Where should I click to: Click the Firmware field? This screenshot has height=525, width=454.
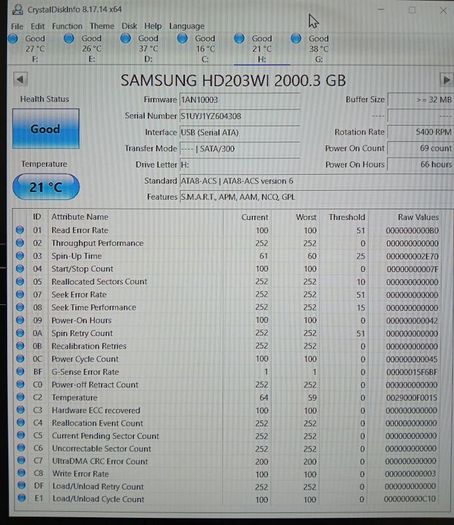(239, 100)
